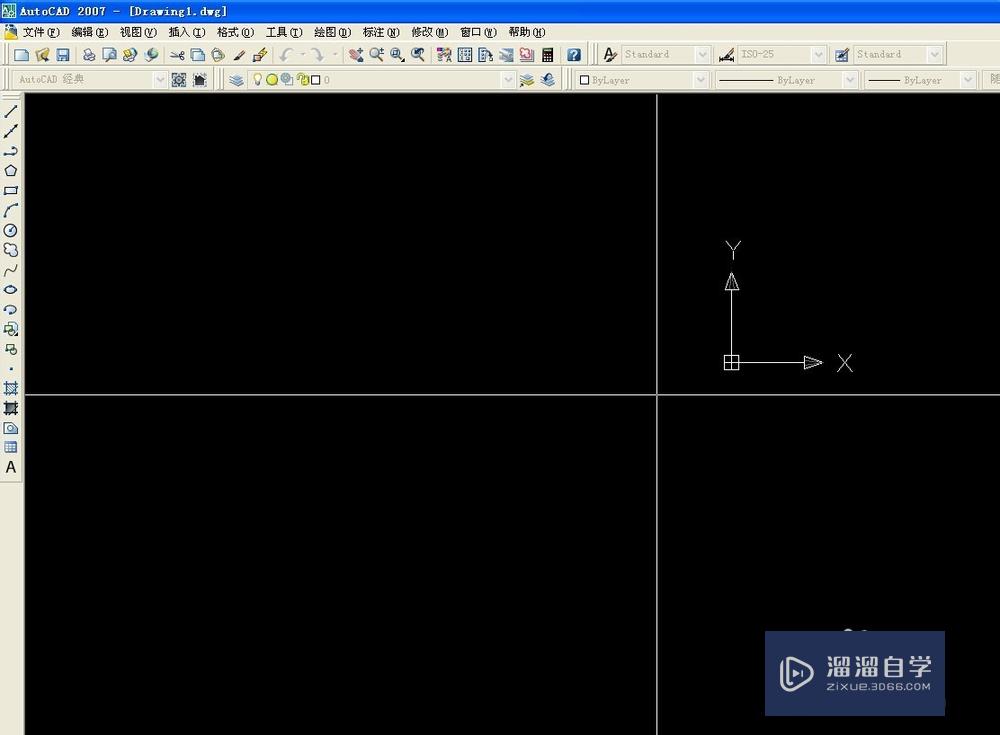Expand the AutoCAD 经典 workspace dropdown
The height and width of the screenshot is (735, 1000).
pyautogui.click(x=160, y=79)
